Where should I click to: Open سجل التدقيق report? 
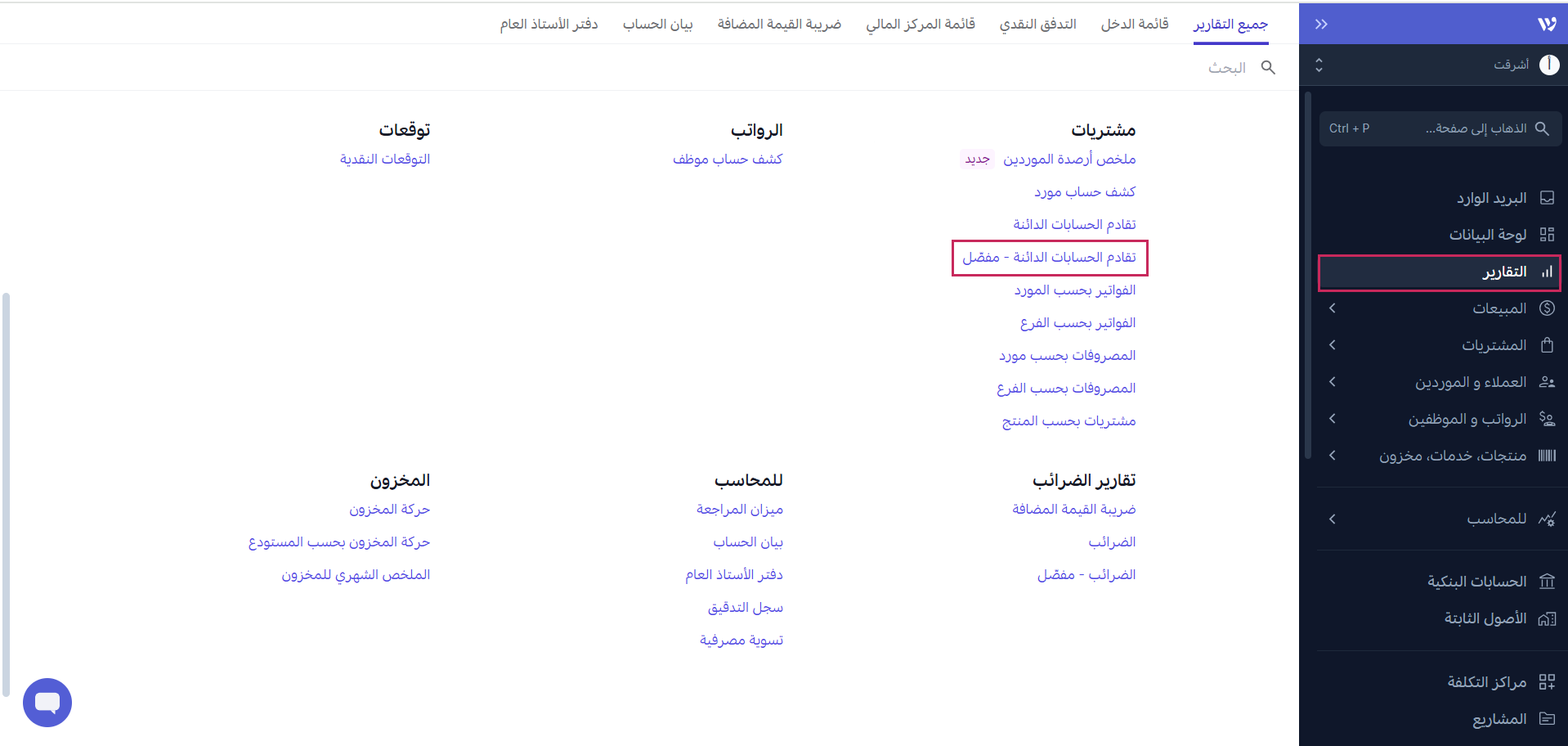(x=745, y=608)
